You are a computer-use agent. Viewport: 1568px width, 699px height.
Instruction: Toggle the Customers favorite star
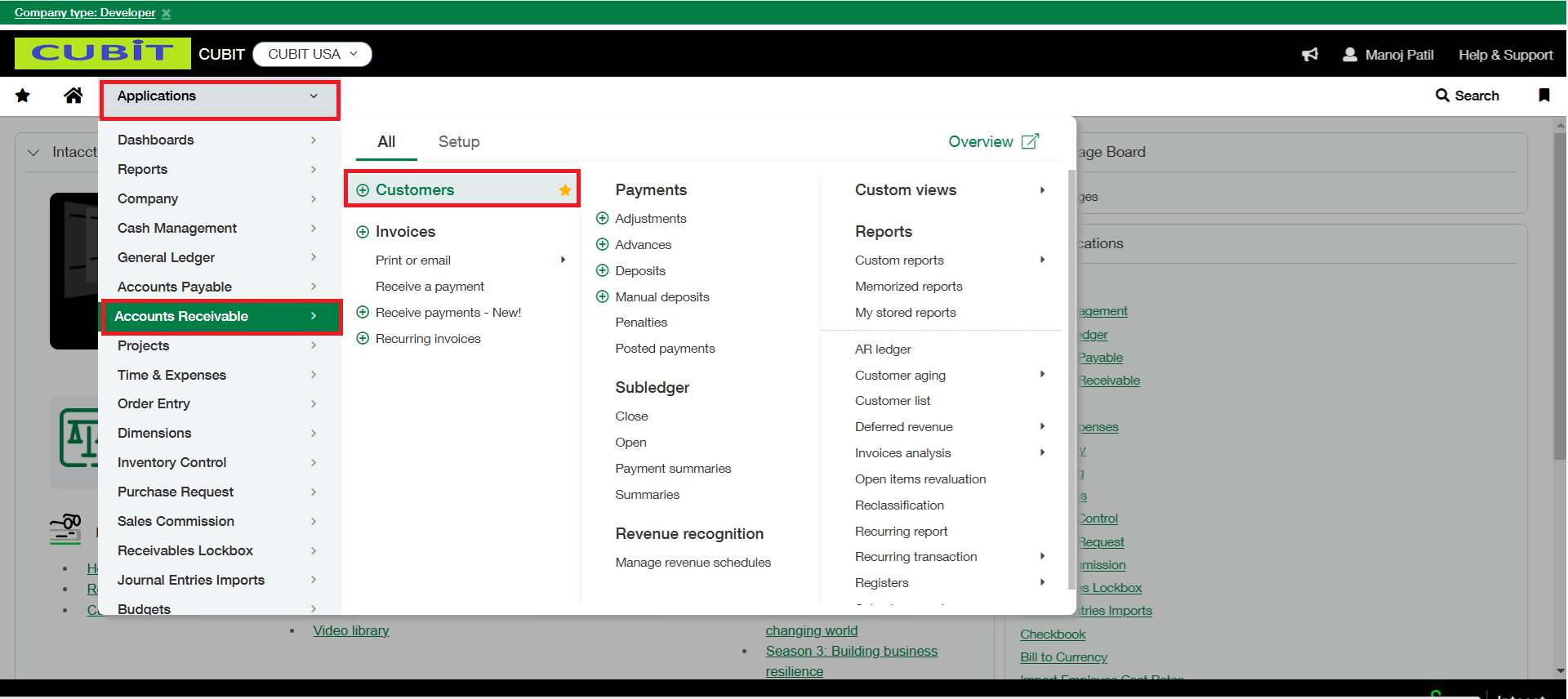click(x=565, y=190)
